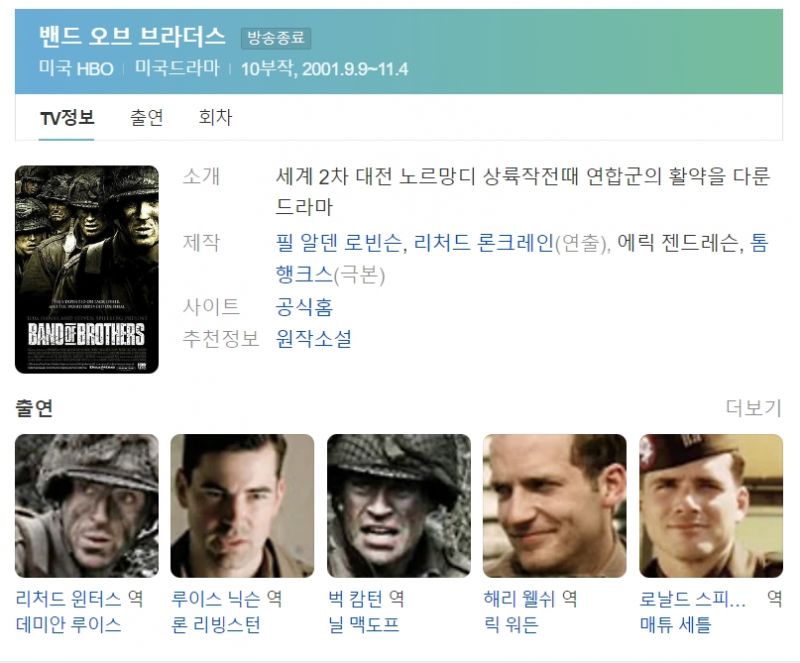Open actor link 닐 맥도프
The height and width of the screenshot is (663, 800).
click(x=363, y=625)
